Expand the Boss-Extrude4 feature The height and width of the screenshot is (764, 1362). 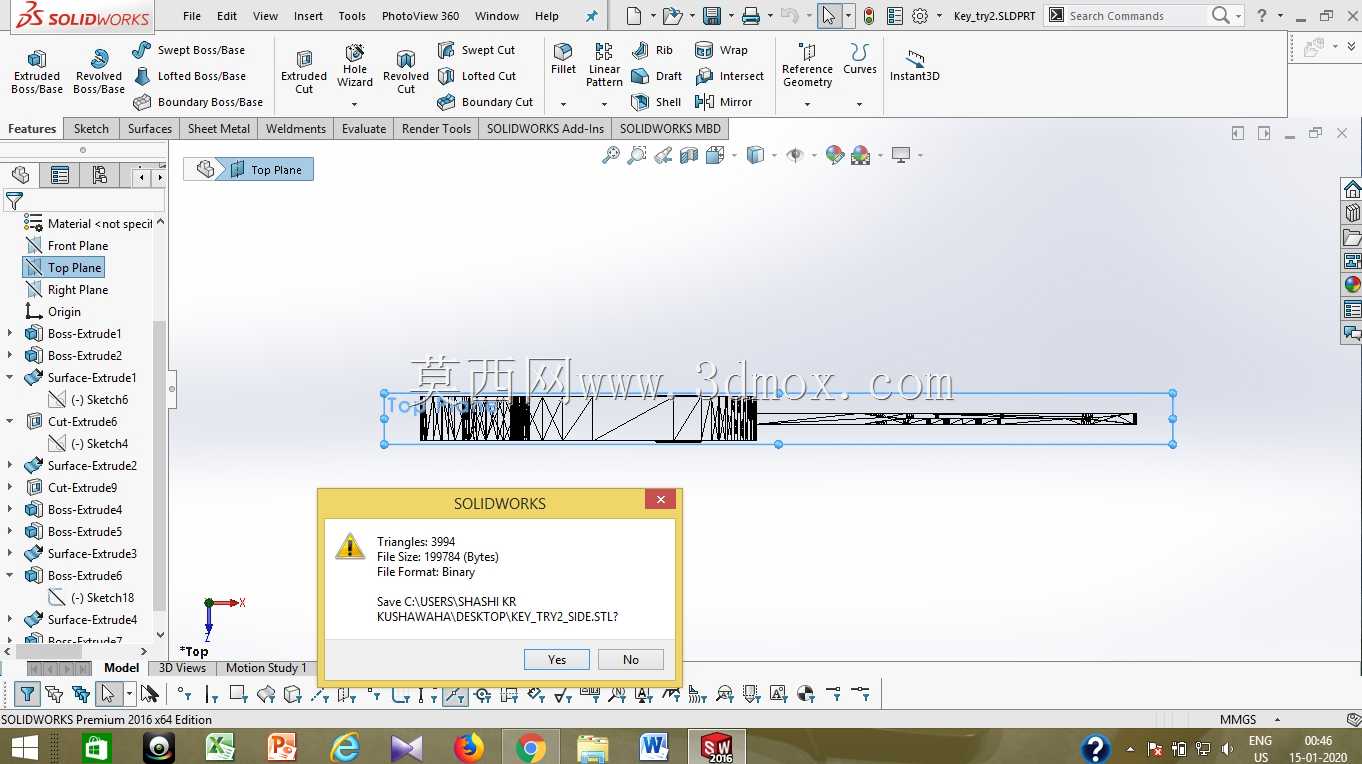coord(10,510)
